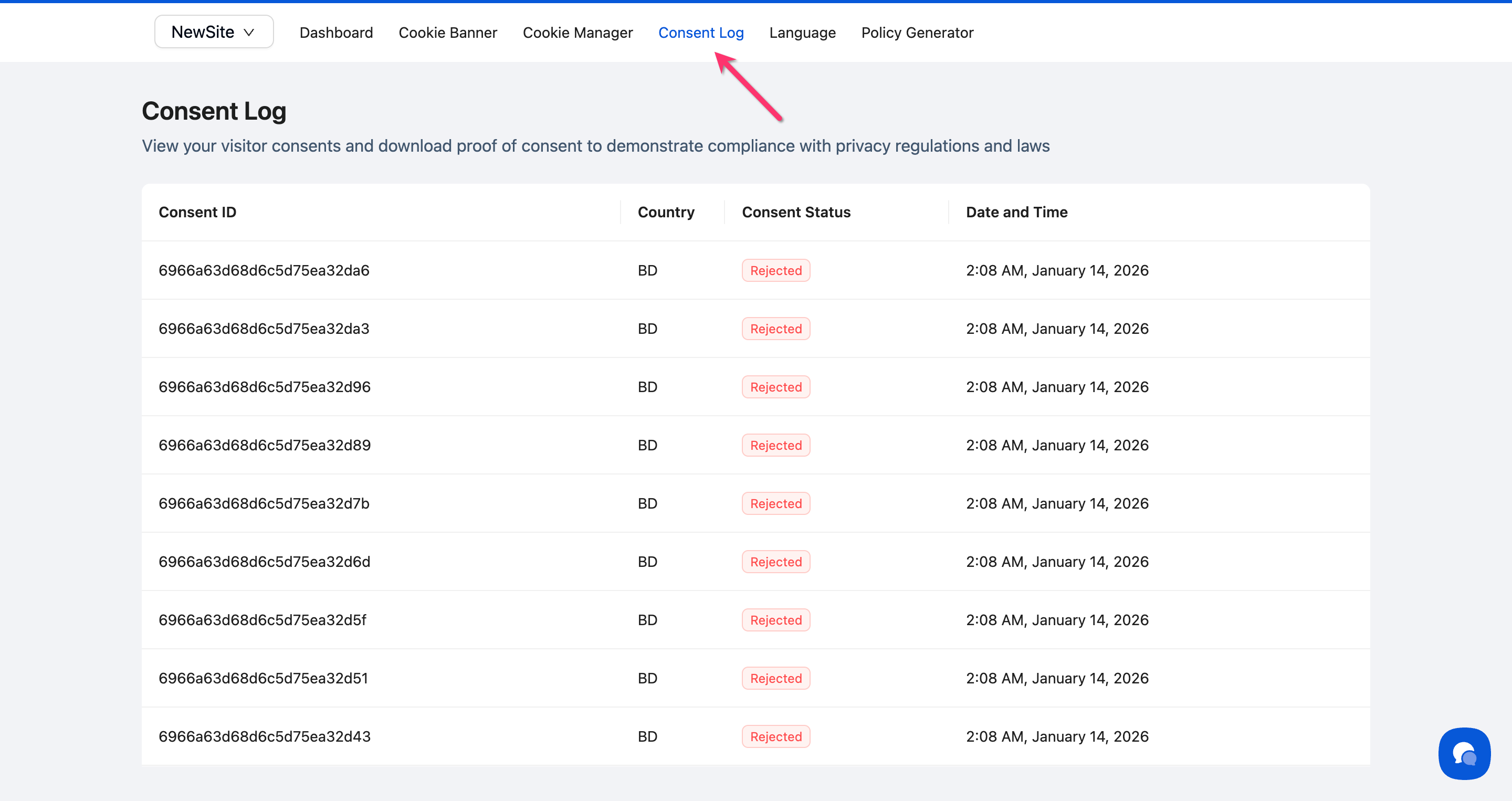Viewport: 1512px width, 801px height.
Task: Click Rejected status for ID ending 32d89
Action: click(775, 446)
